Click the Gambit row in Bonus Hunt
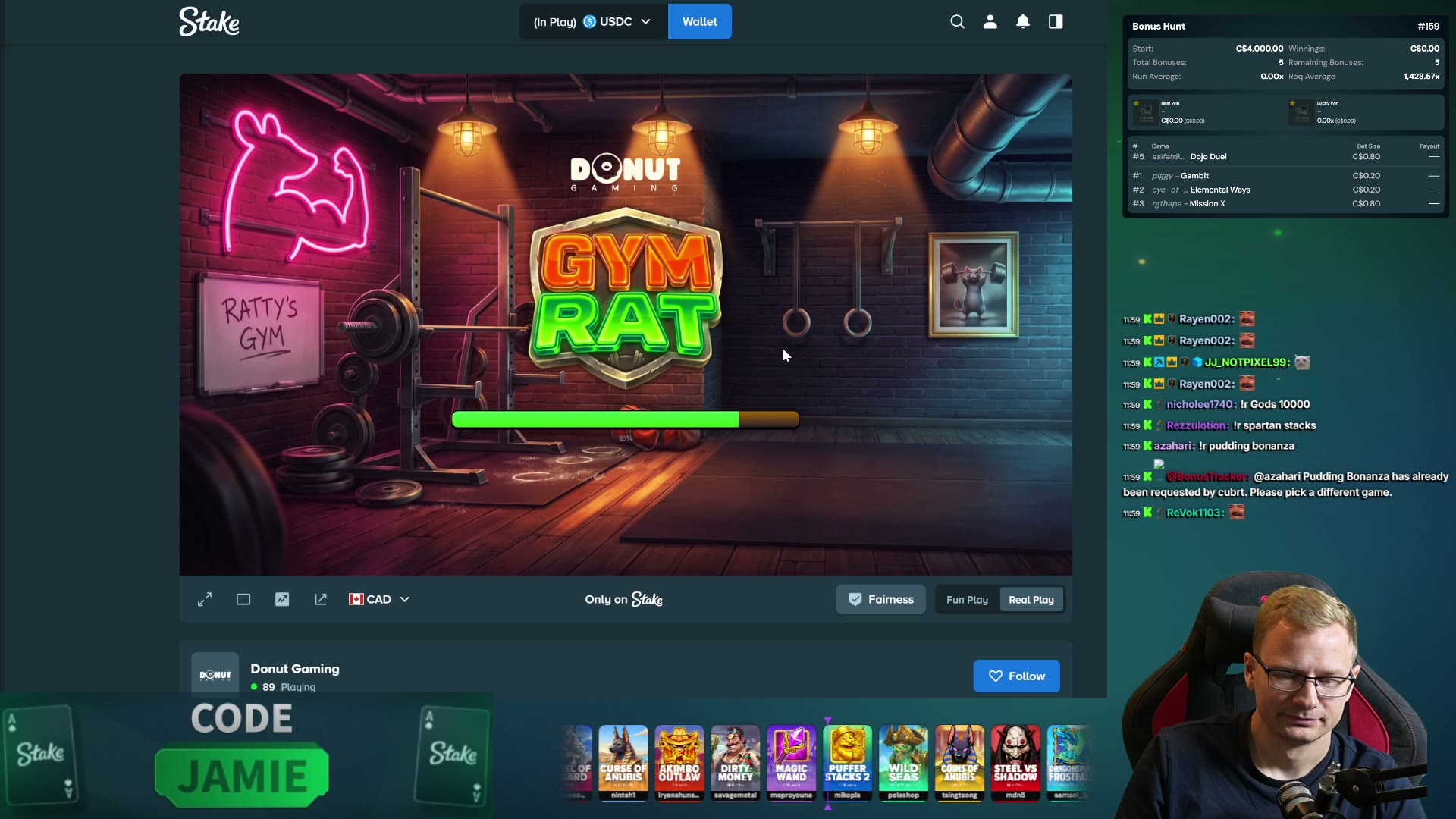The image size is (1456, 819). click(1285, 176)
